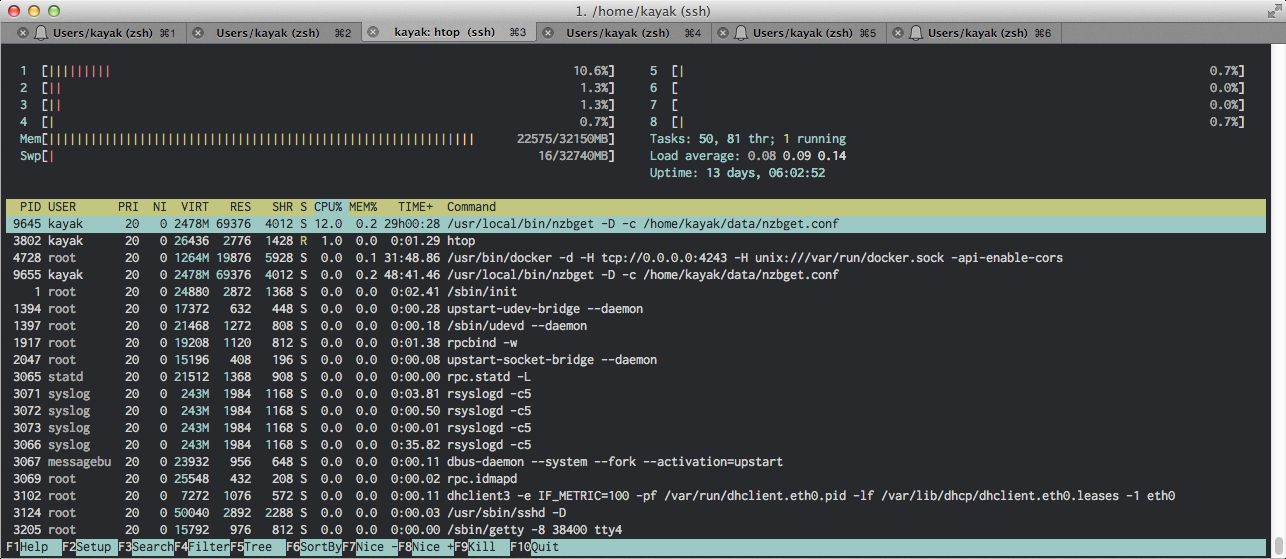Open the F6 SortBy menu
1286x559 pixels.
313,547
